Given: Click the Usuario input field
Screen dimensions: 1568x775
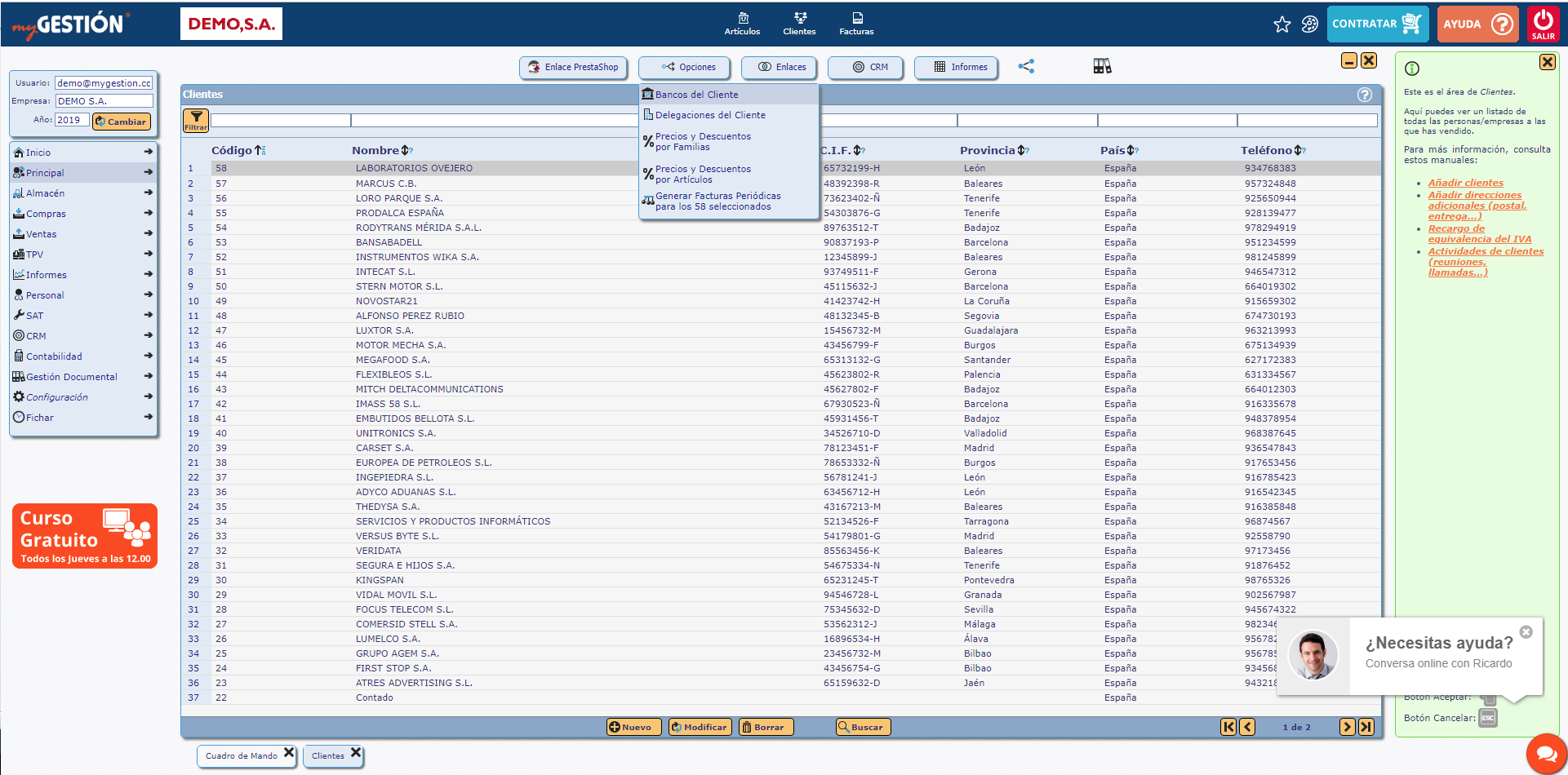Looking at the screenshot, I should [x=104, y=83].
